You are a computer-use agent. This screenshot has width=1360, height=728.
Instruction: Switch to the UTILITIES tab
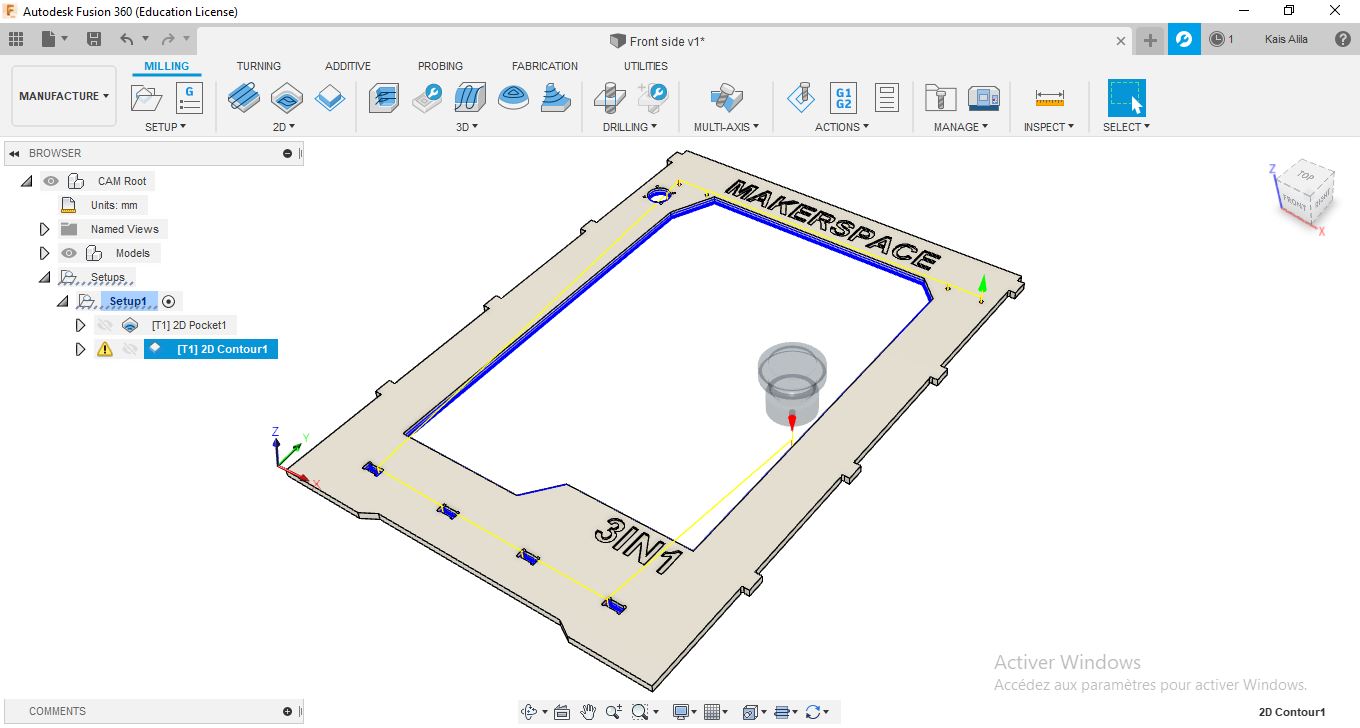(646, 66)
